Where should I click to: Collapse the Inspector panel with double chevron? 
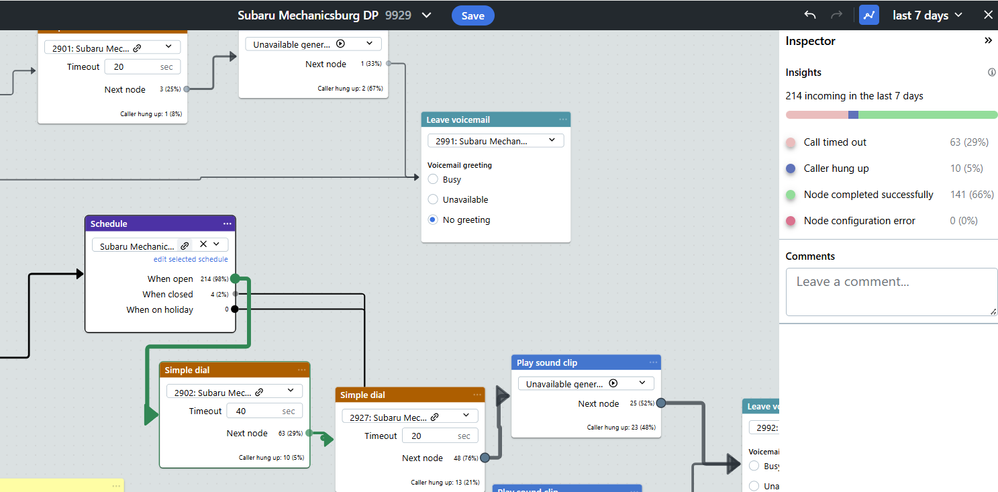[989, 41]
